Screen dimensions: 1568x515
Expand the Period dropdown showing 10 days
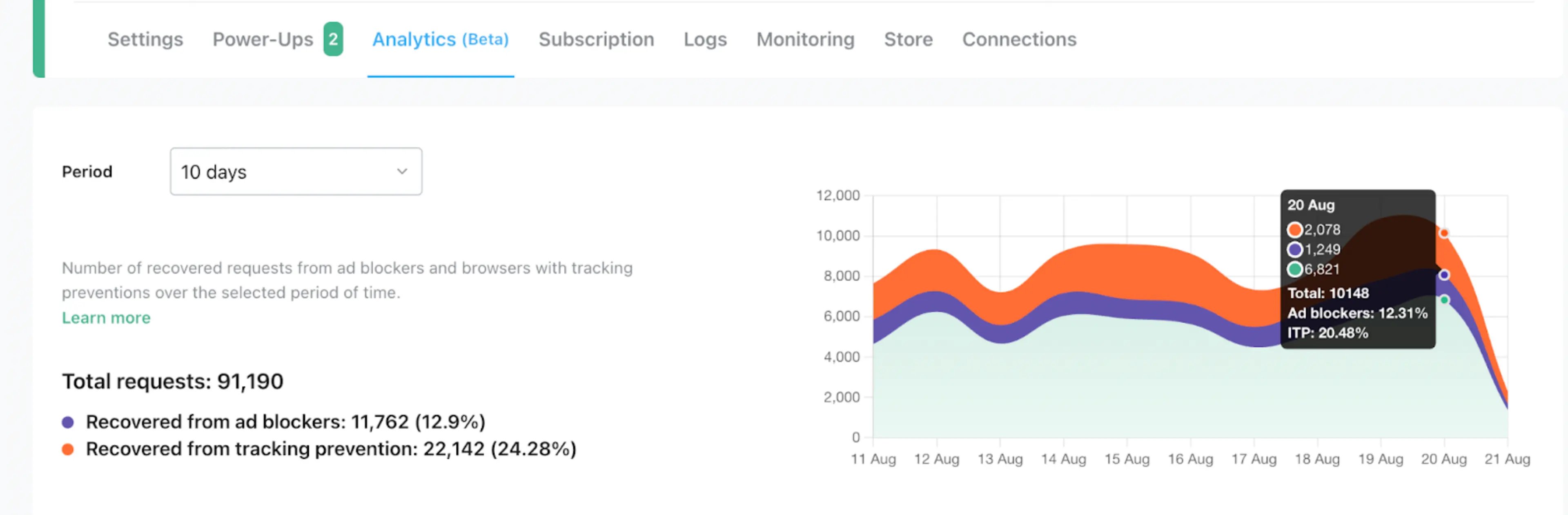296,172
